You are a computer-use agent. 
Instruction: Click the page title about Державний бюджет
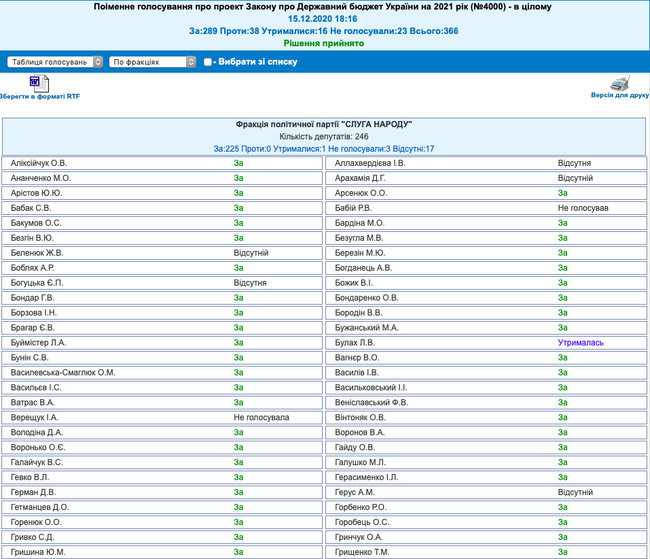tap(323, 7)
